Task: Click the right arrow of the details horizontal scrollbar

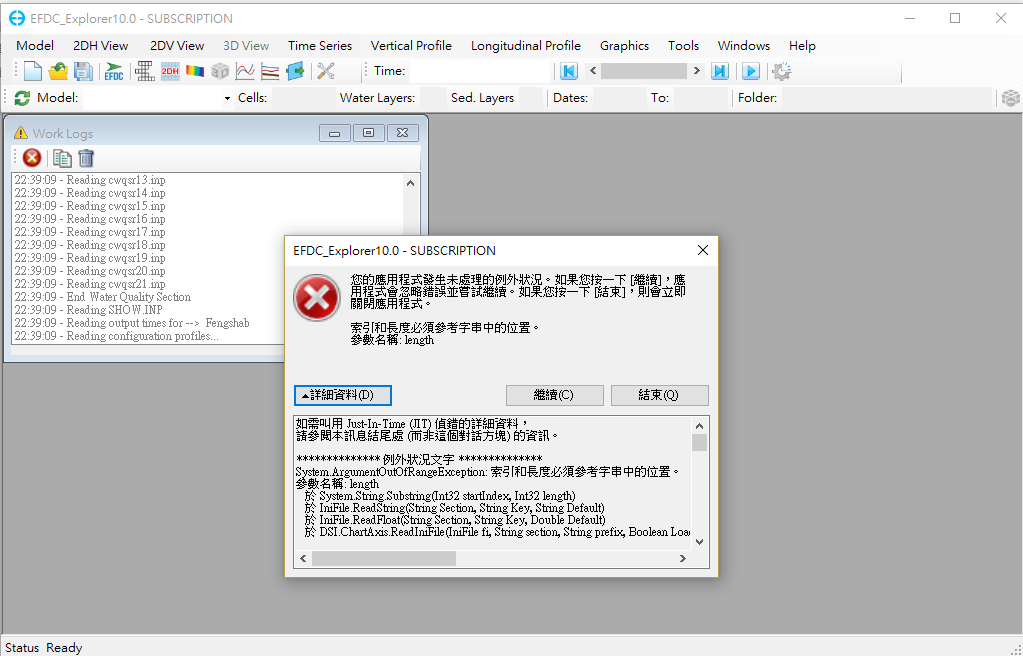Action: (x=682, y=559)
